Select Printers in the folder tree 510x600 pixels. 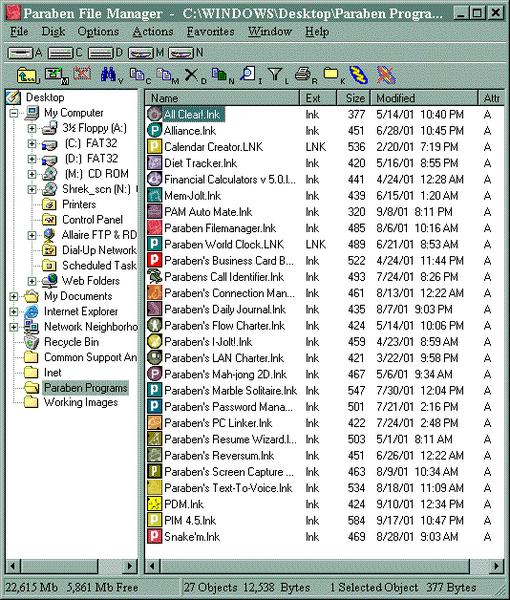(x=79, y=204)
